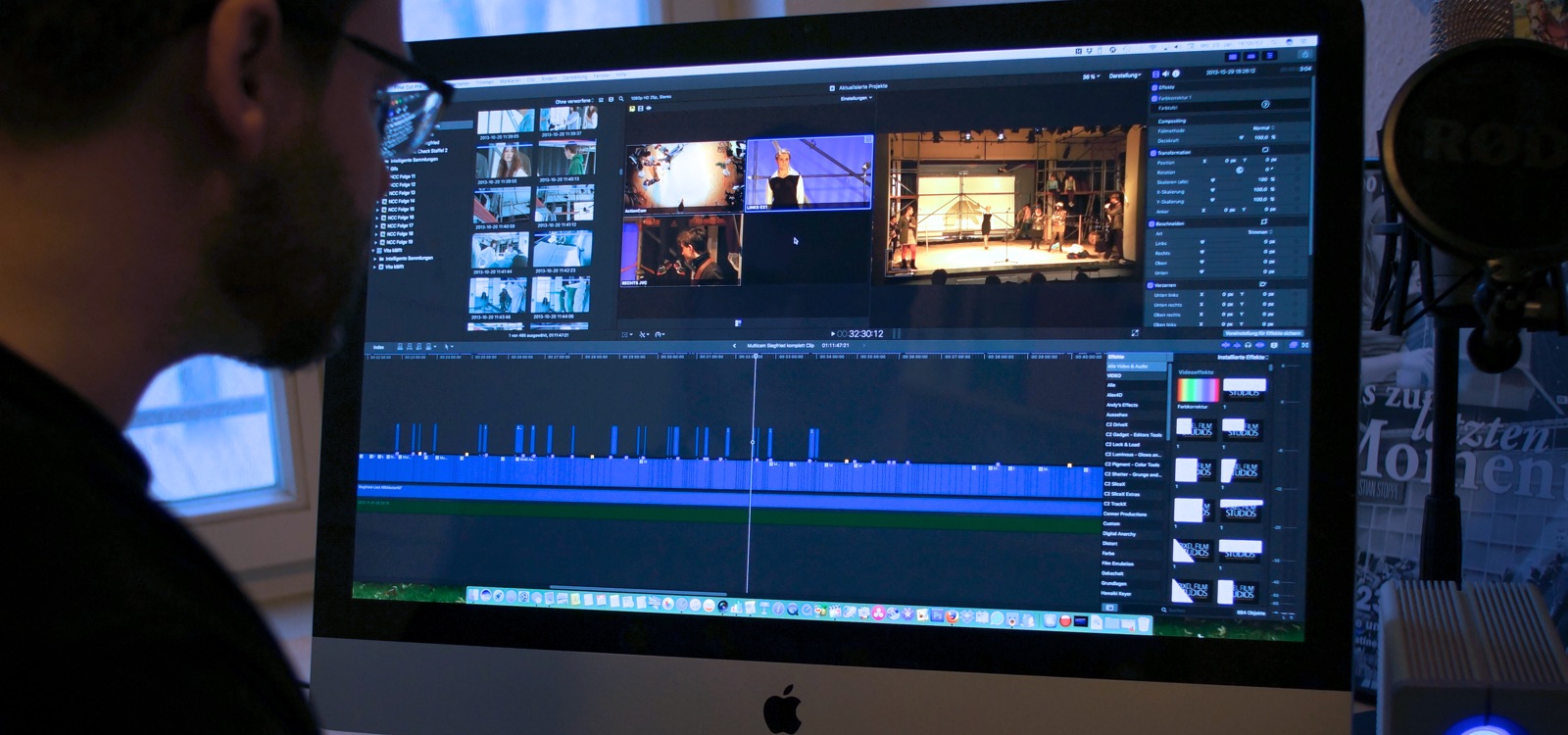
Task: Adjust the Deckkraft opacity slider
Action: pos(1242,138)
